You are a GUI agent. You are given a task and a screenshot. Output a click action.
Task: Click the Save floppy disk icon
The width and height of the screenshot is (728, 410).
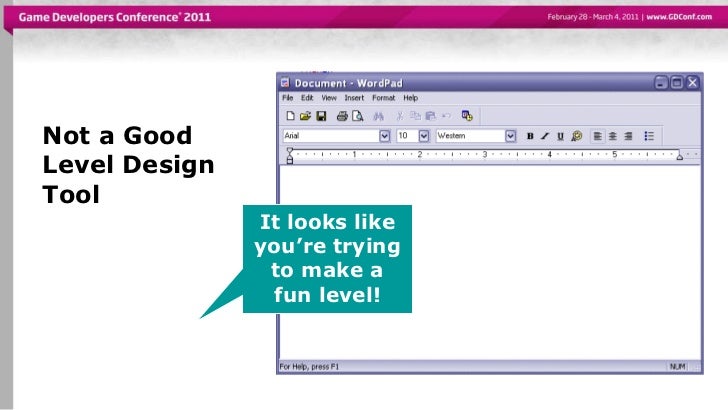pos(321,116)
